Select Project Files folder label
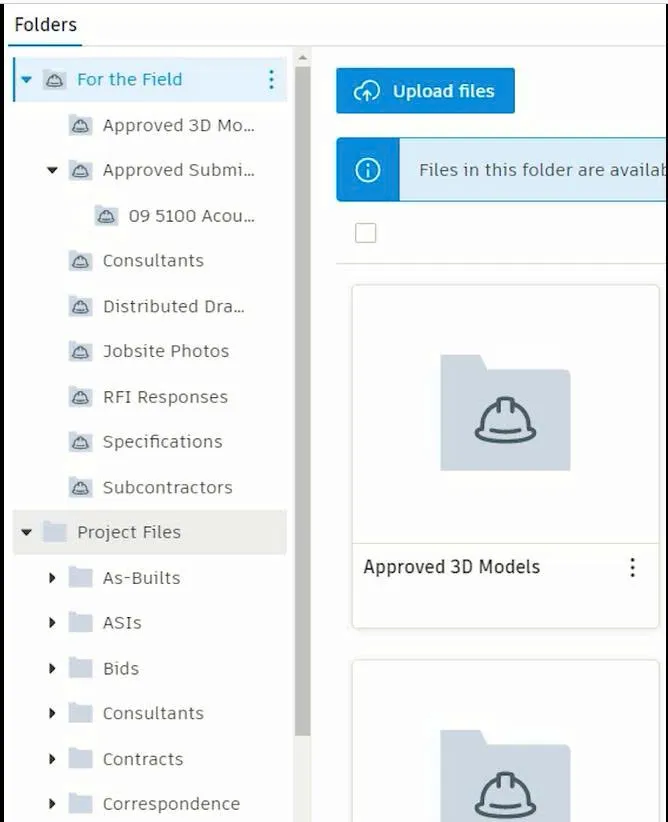668x822 pixels. tap(129, 532)
